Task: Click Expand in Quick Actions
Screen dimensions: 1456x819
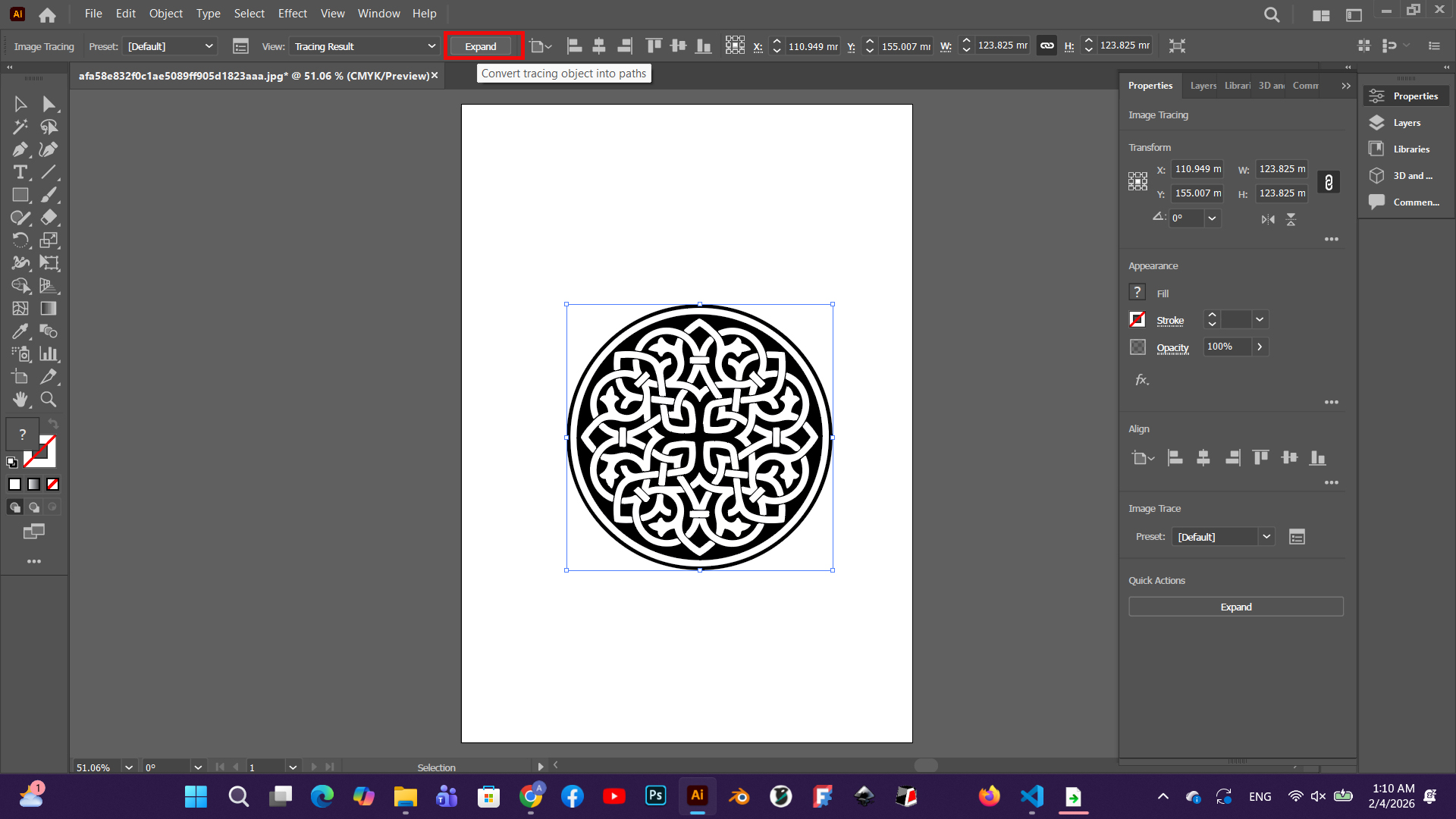Action: point(1235,607)
